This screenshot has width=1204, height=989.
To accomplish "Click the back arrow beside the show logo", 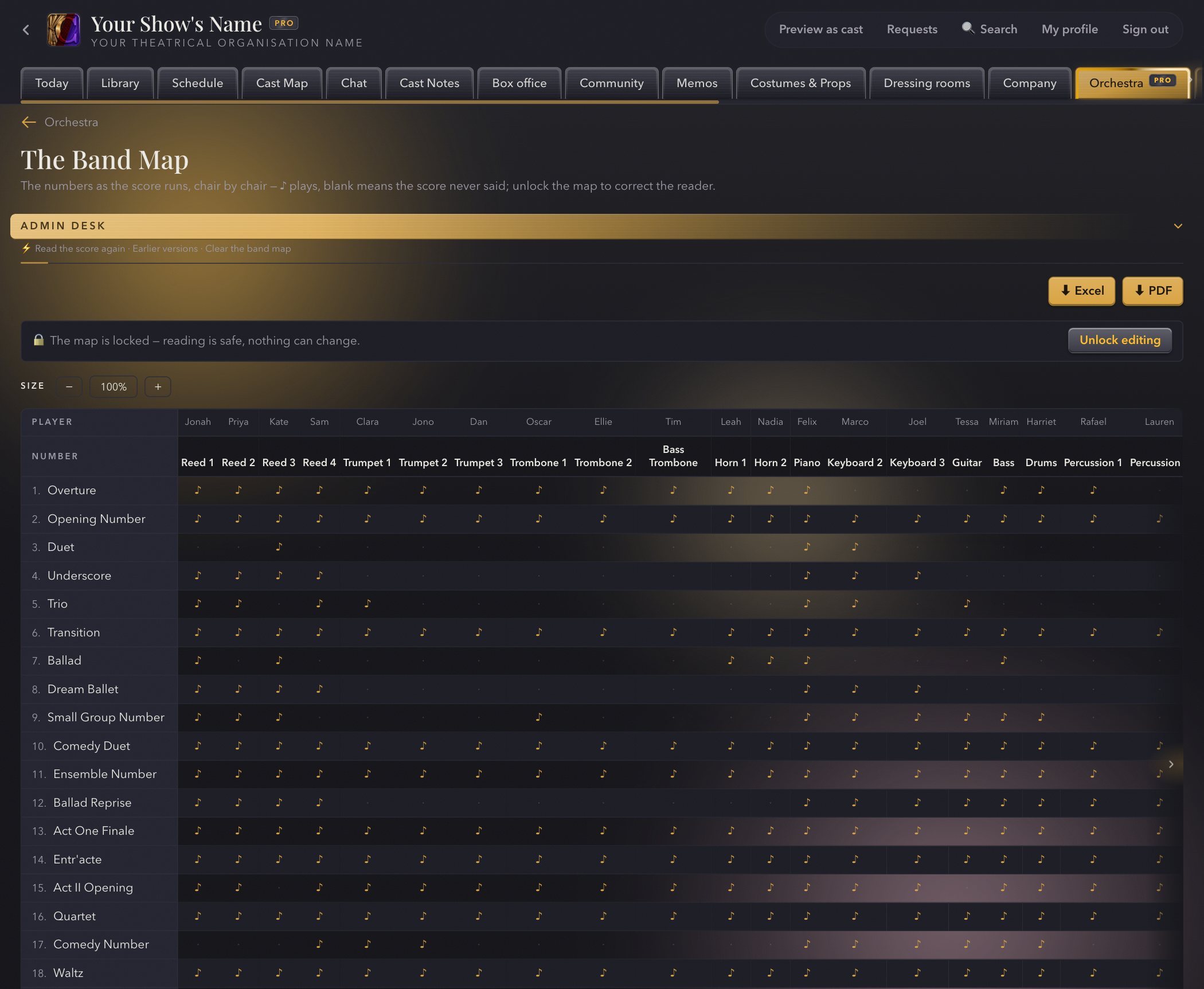I will click(26, 30).
